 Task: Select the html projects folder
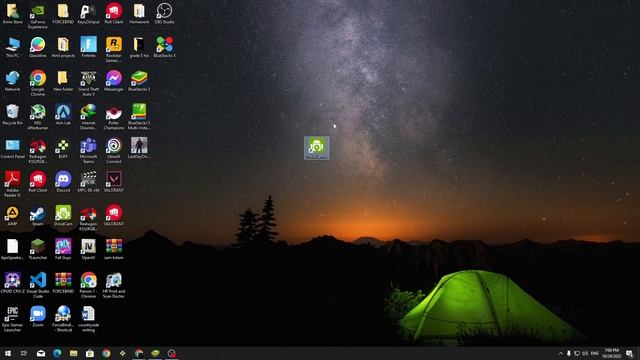63,47
